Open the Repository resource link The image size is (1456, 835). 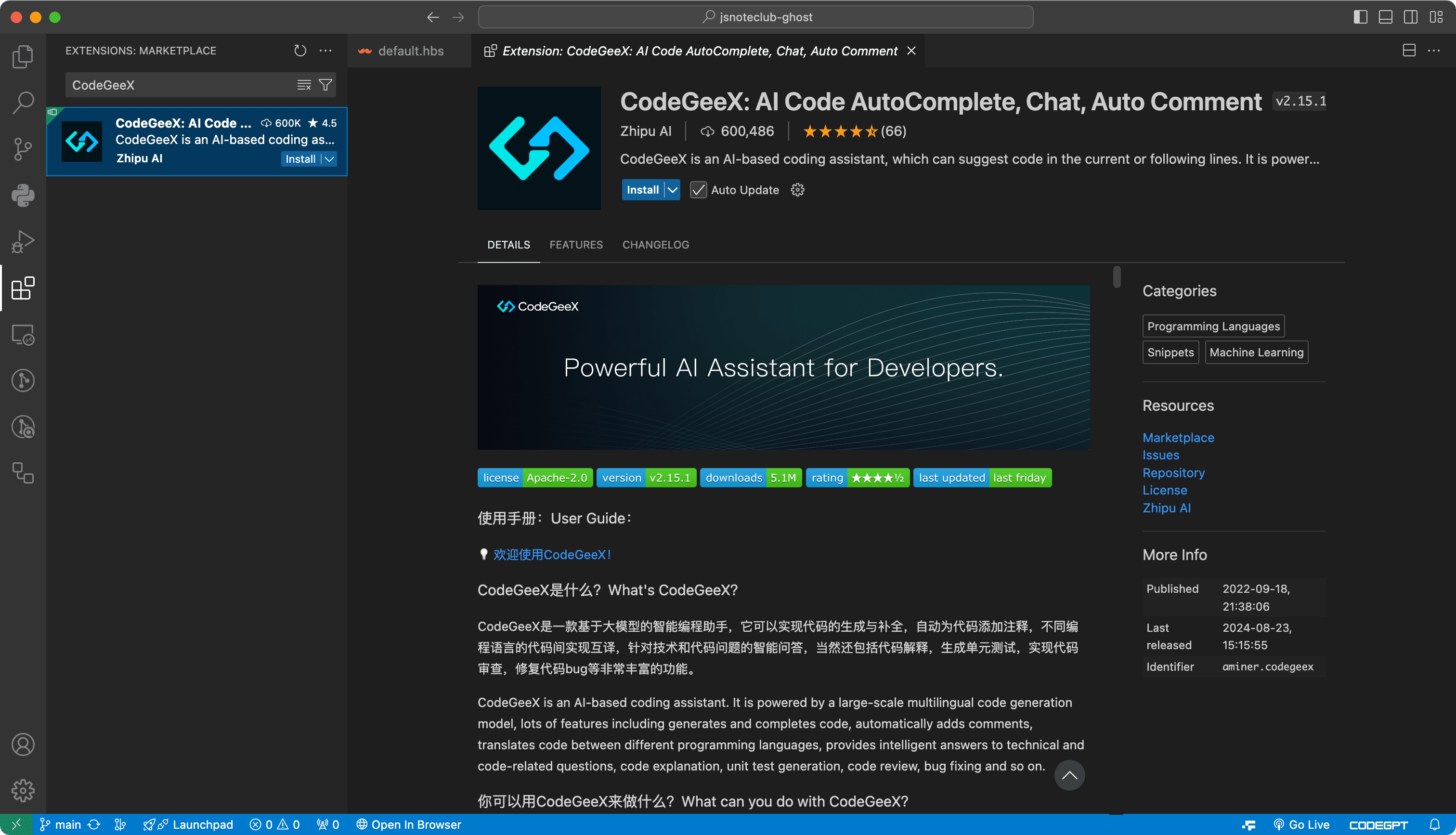point(1173,472)
